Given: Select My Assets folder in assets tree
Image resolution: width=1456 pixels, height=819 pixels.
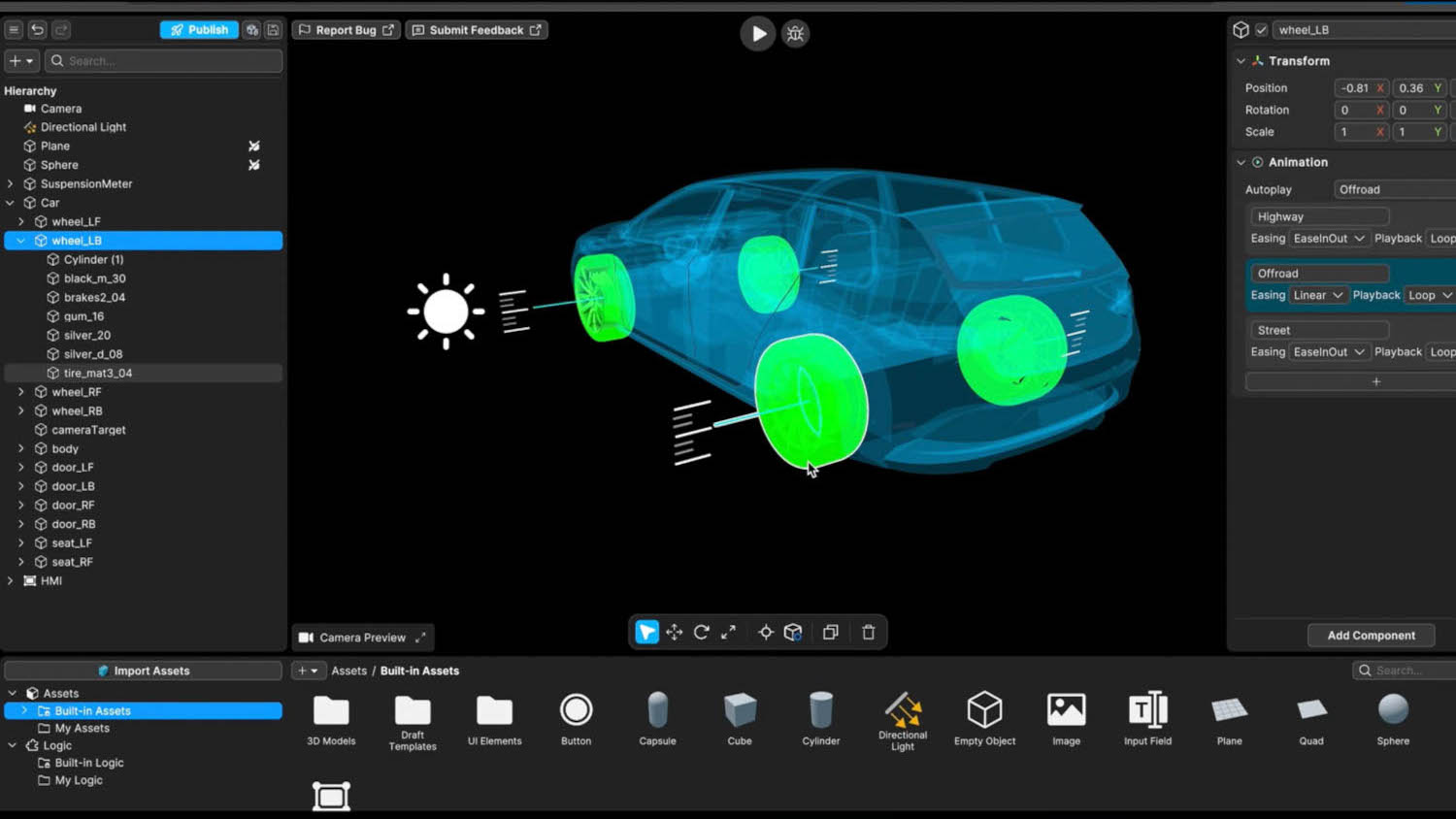Looking at the screenshot, I should pyautogui.click(x=82, y=729).
